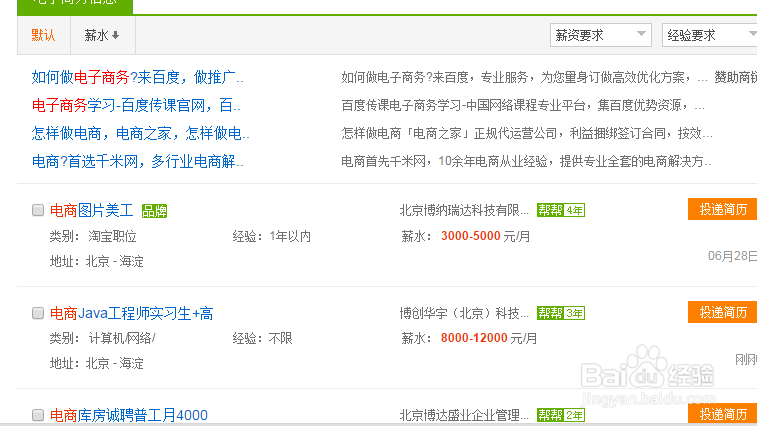Click date text 06月28日
This screenshot has height=426, width=757.
tap(732, 256)
